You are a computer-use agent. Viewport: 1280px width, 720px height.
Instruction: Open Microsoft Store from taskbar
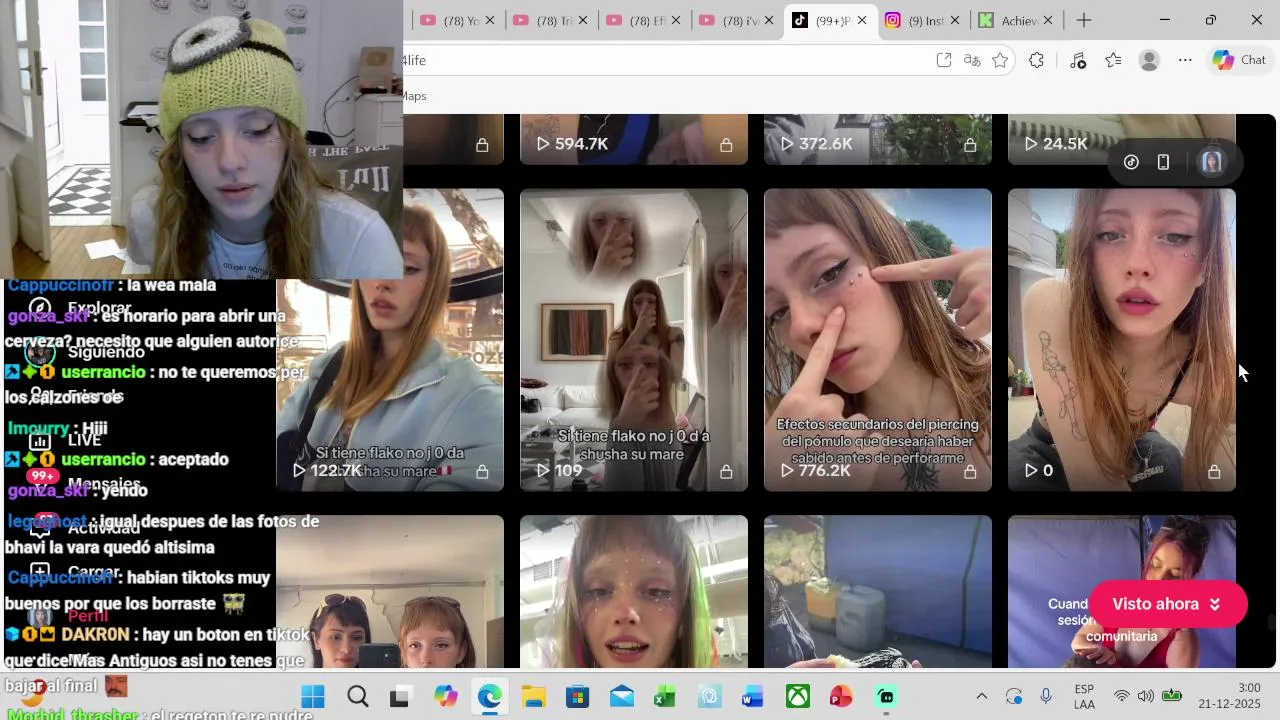coord(577,696)
